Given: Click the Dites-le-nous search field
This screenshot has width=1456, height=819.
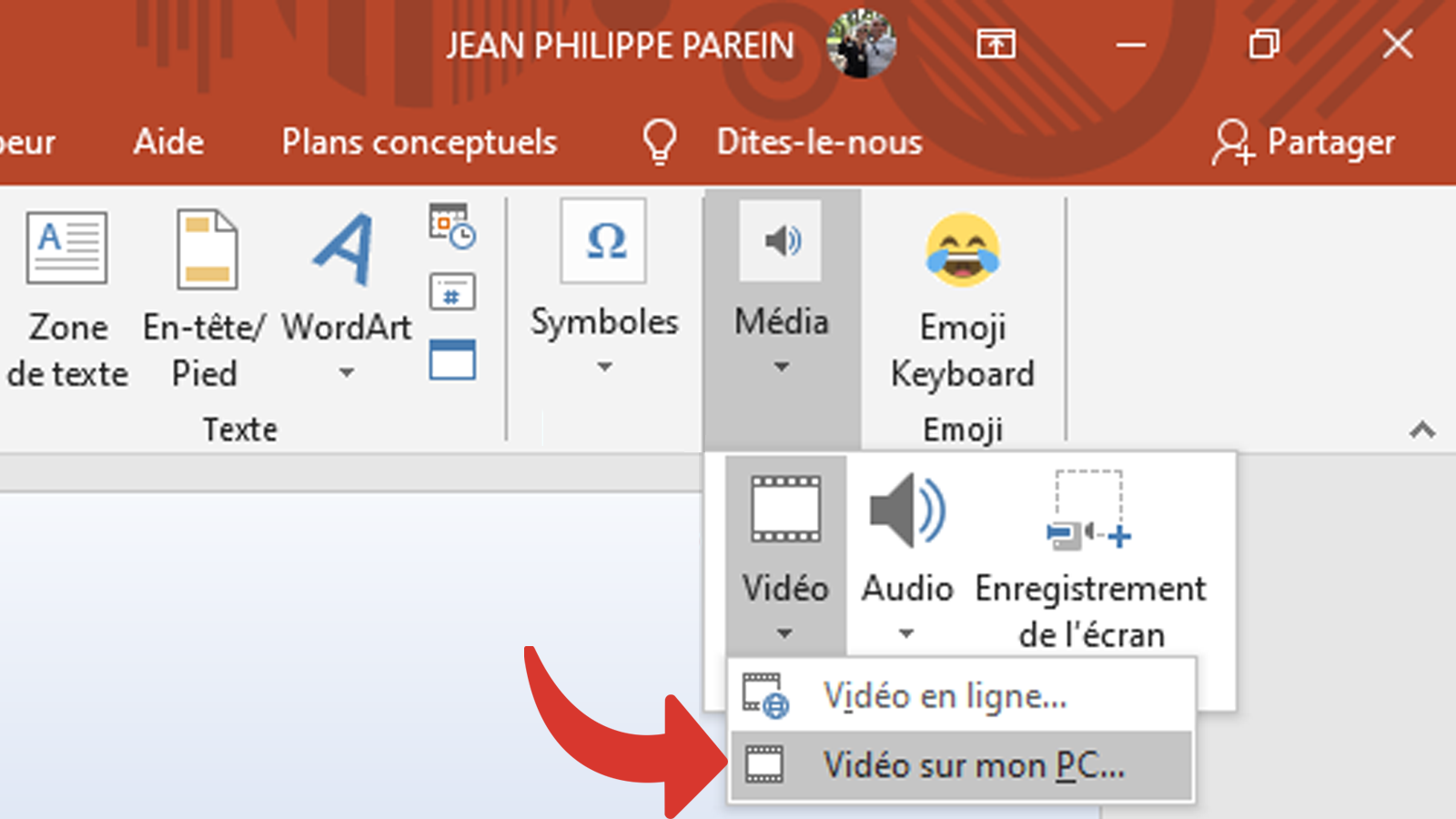Looking at the screenshot, I should click(x=817, y=142).
